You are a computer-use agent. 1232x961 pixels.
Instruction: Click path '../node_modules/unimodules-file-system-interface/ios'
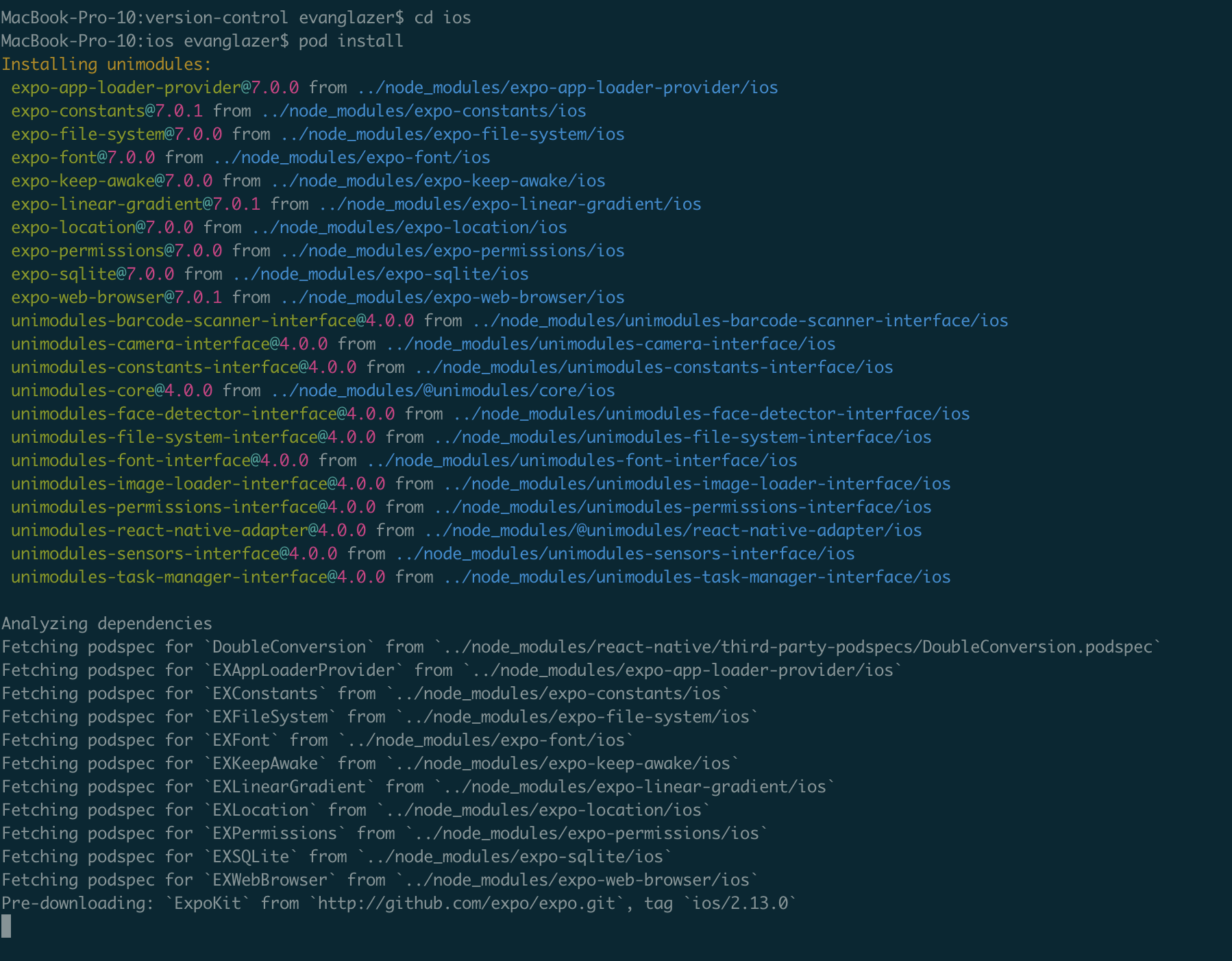click(x=683, y=437)
